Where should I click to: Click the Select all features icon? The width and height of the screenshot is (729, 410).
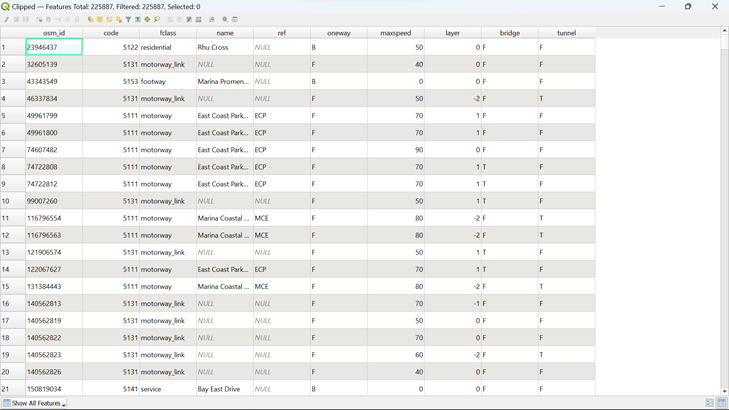click(100, 19)
